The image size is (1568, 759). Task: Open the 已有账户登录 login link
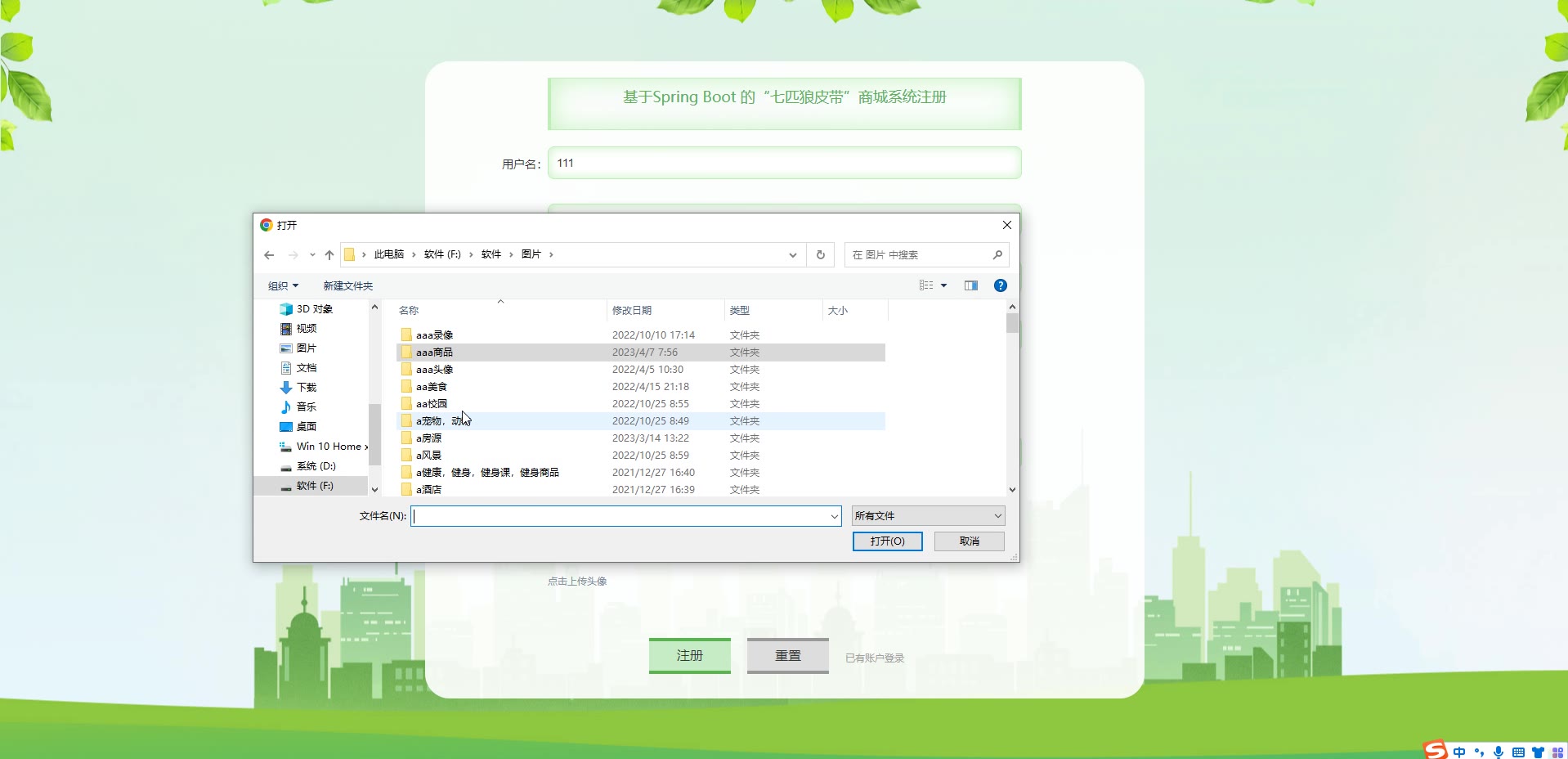(x=875, y=658)
